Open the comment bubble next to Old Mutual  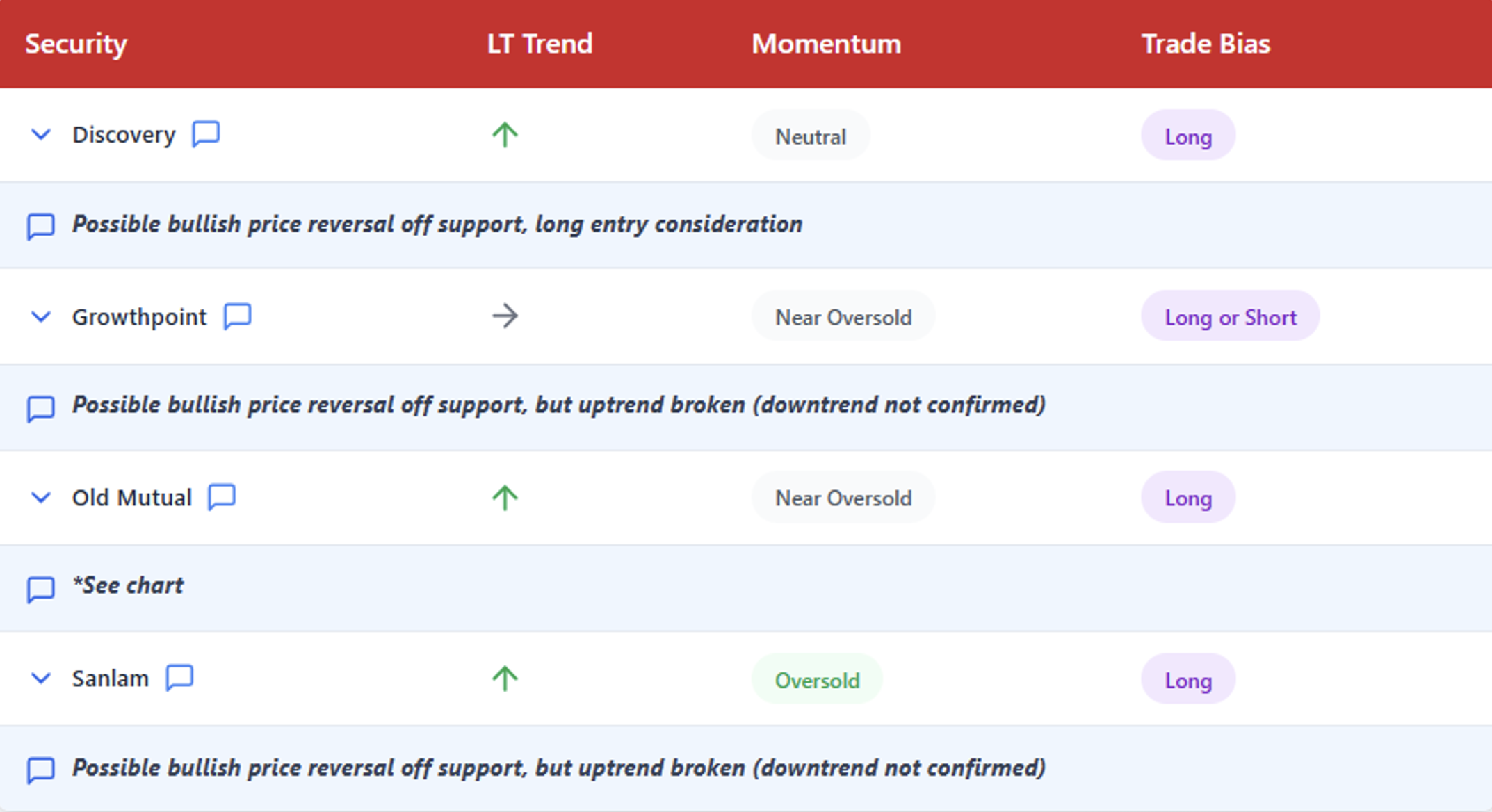tap(222, 497)
